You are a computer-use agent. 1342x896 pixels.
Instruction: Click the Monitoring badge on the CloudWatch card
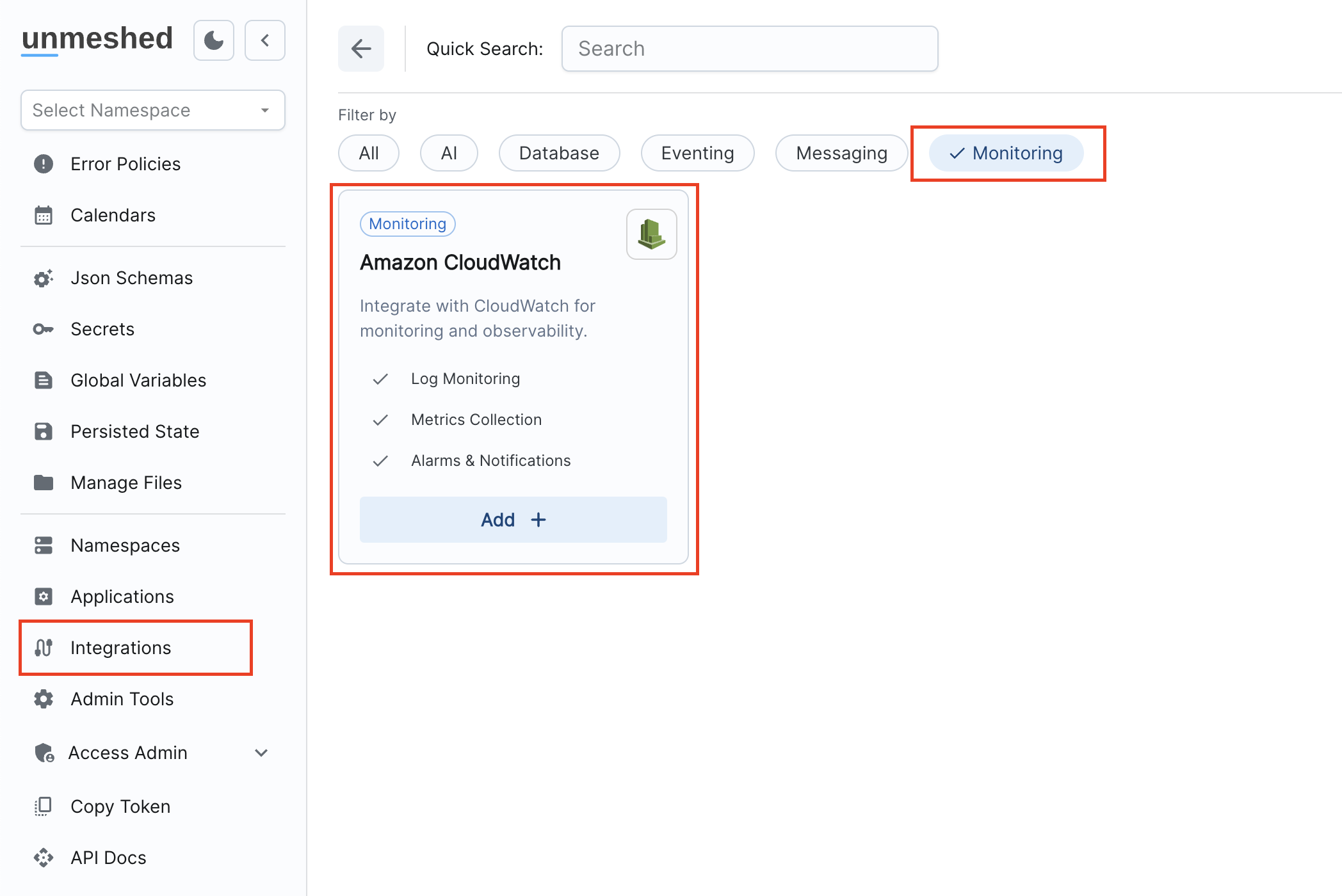coord(407,223)
